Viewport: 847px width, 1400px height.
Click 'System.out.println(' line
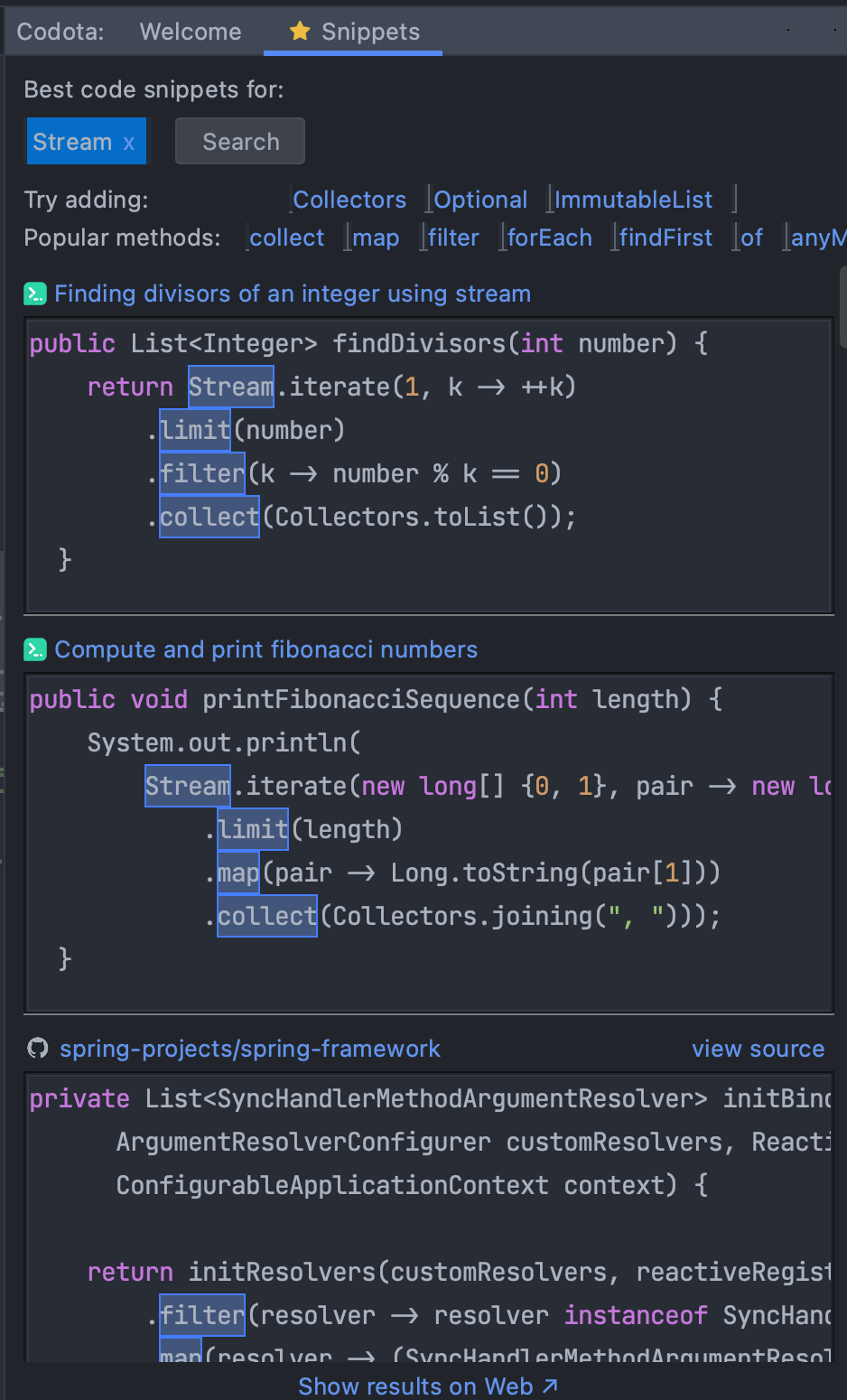(x=224, y=742)
